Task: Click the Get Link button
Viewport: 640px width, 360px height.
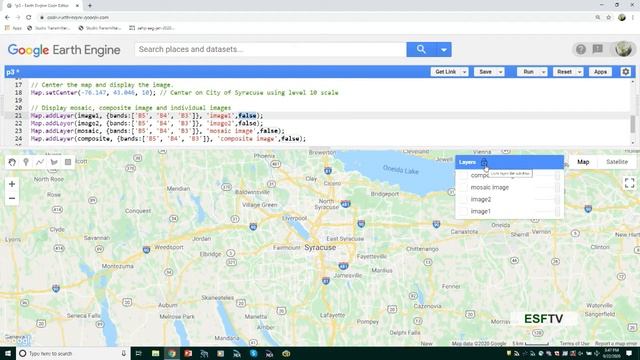Action: (x=445, y=72)
